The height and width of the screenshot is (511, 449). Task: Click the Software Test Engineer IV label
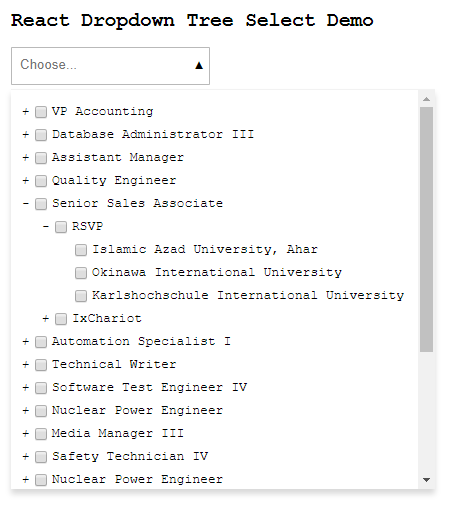click(x=149, y=387)
